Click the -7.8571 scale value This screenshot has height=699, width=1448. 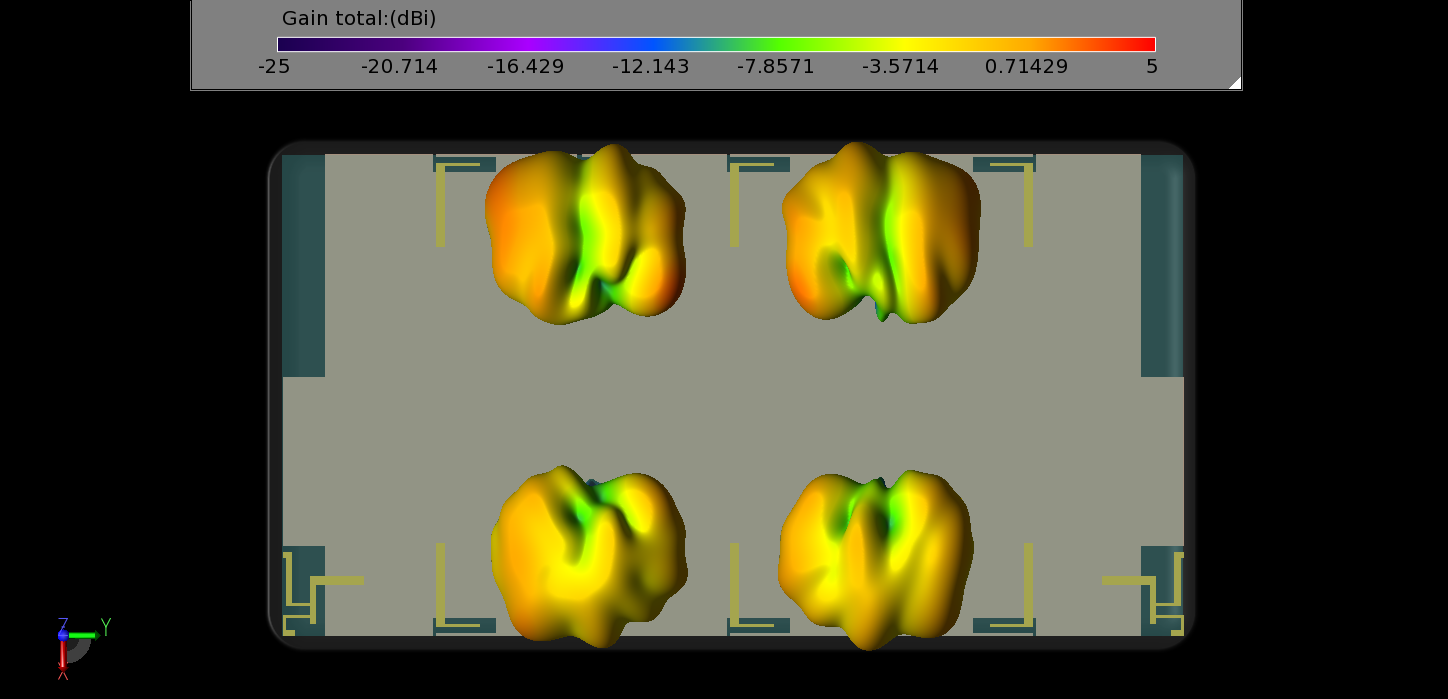tap(775, 67)
